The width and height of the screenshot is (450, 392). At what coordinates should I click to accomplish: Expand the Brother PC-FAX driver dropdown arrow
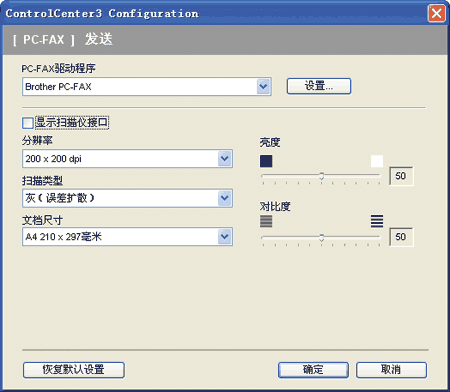(264, 87)
